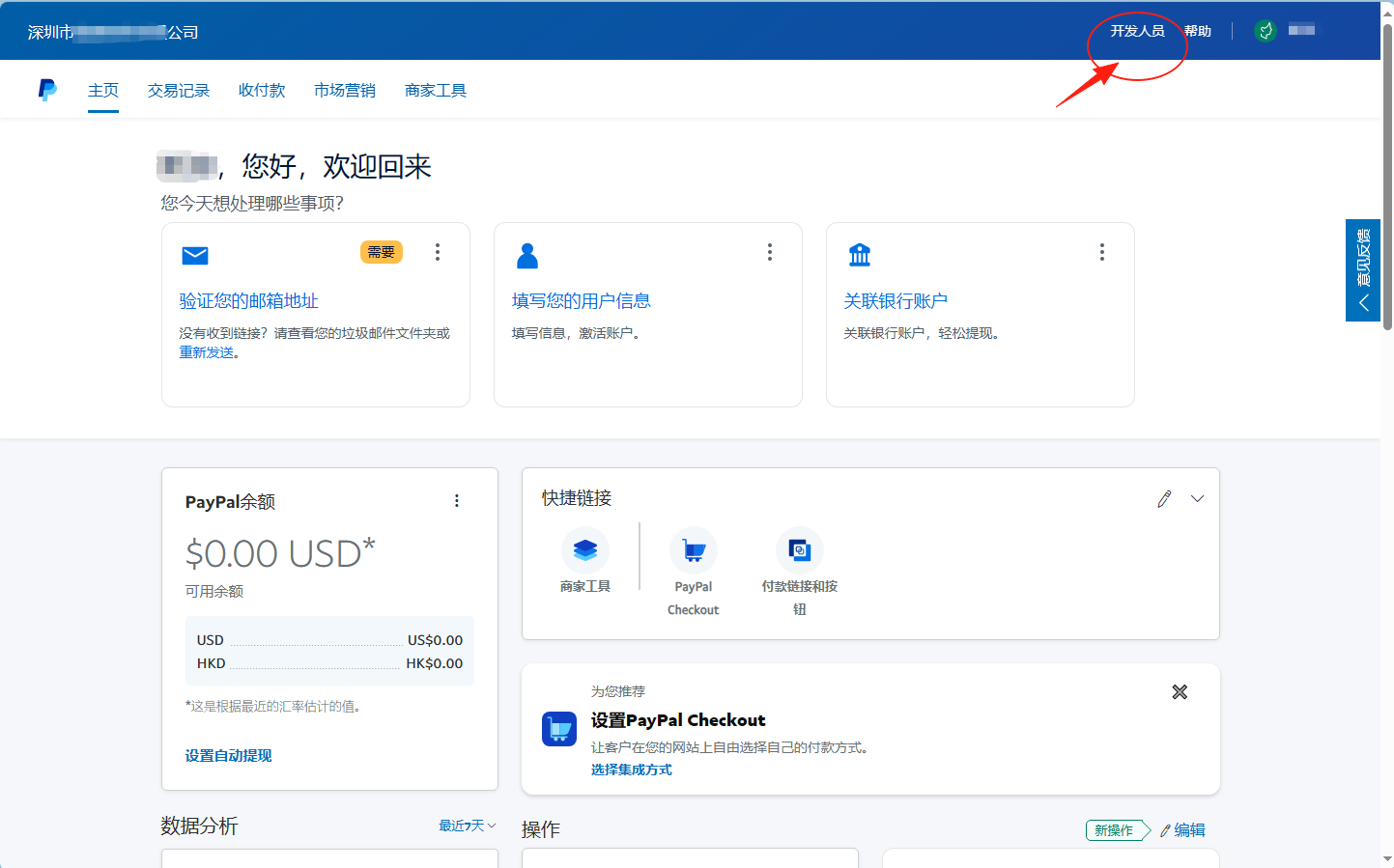Open the three-dot menu on 填写您的用户信息 card

770,252
